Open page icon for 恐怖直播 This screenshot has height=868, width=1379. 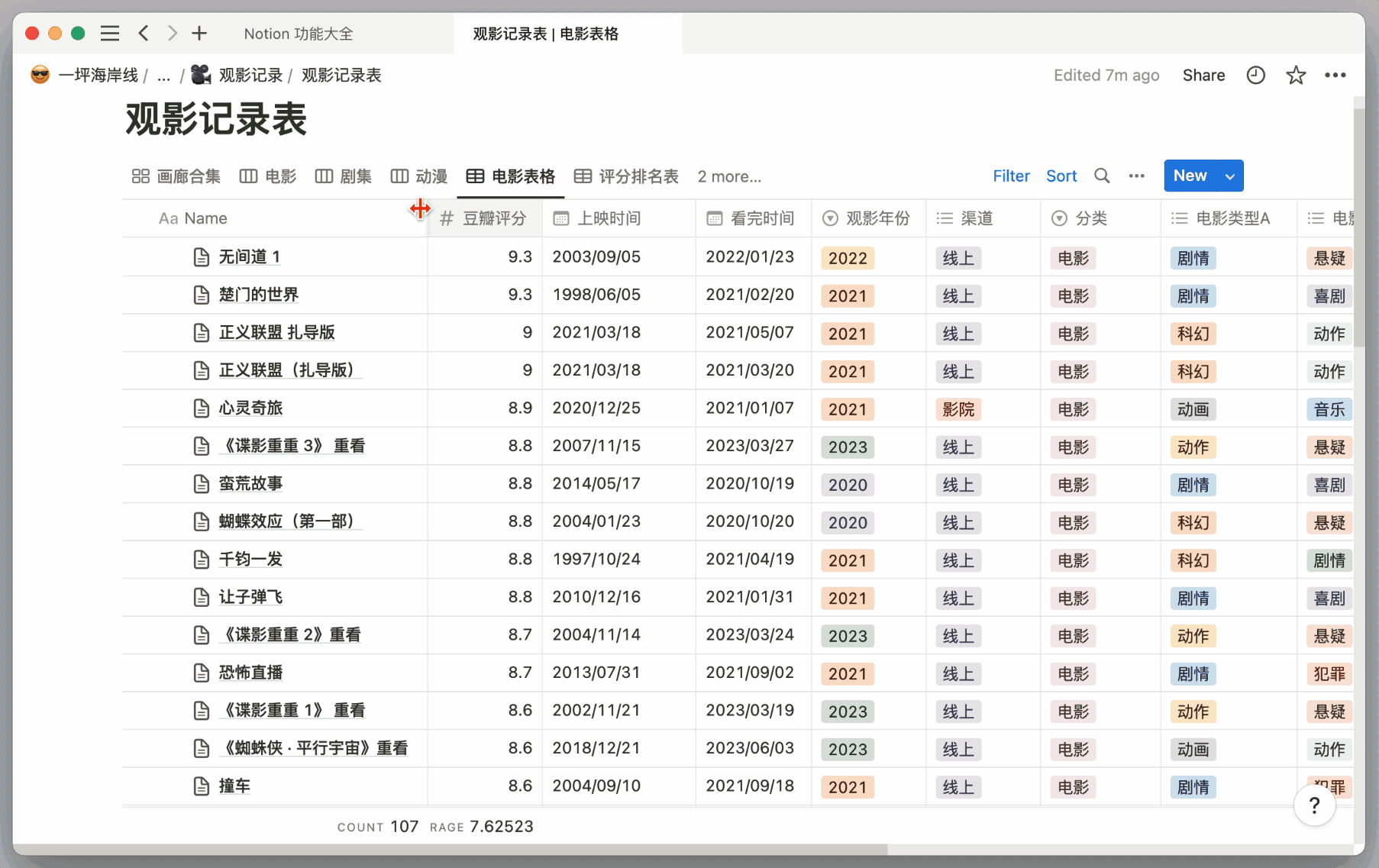202,673
